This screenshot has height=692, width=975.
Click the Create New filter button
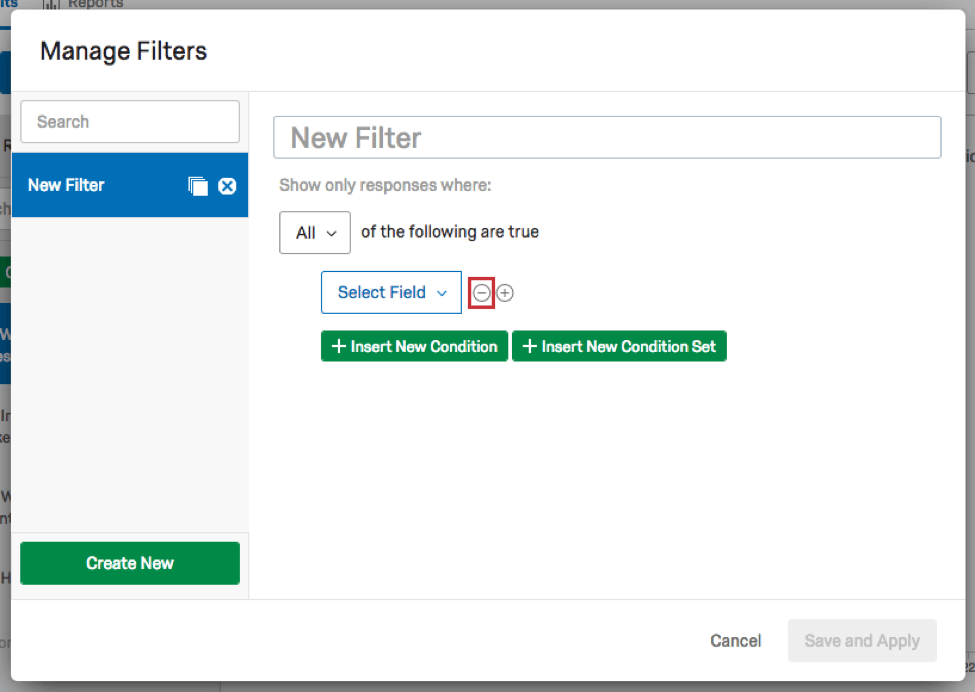130,563
